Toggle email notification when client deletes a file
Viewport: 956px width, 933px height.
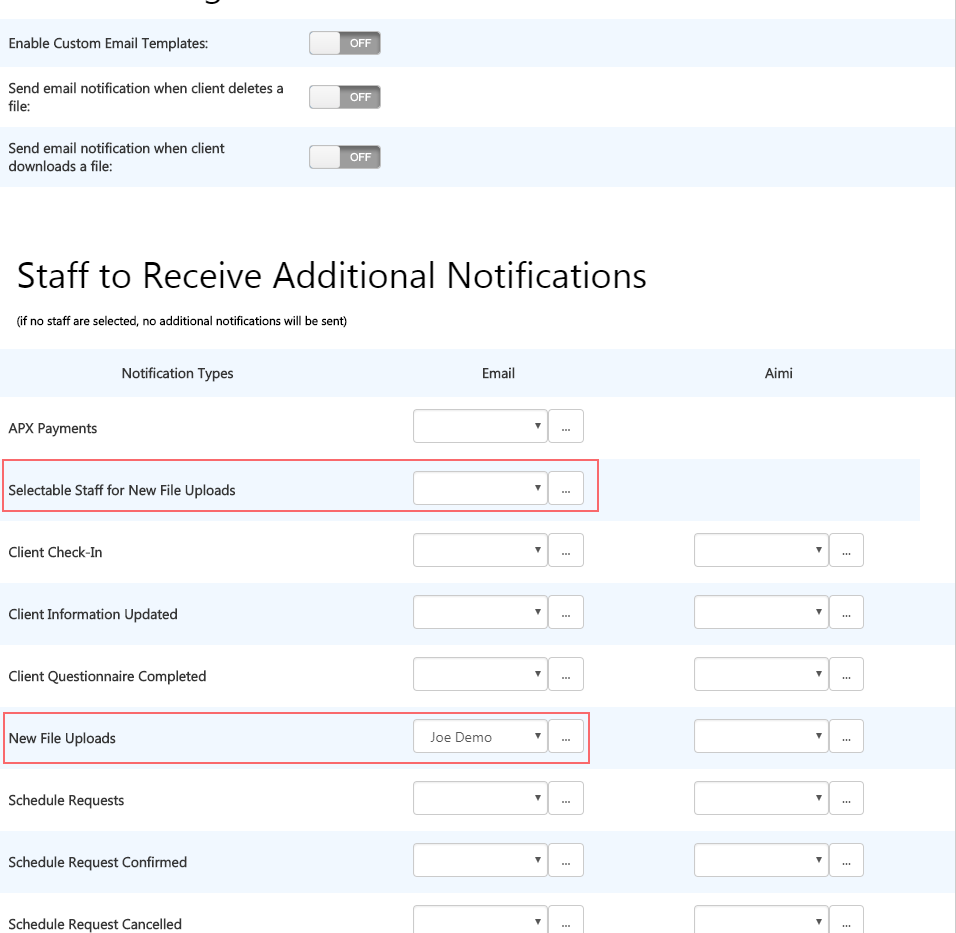(344, 97)
